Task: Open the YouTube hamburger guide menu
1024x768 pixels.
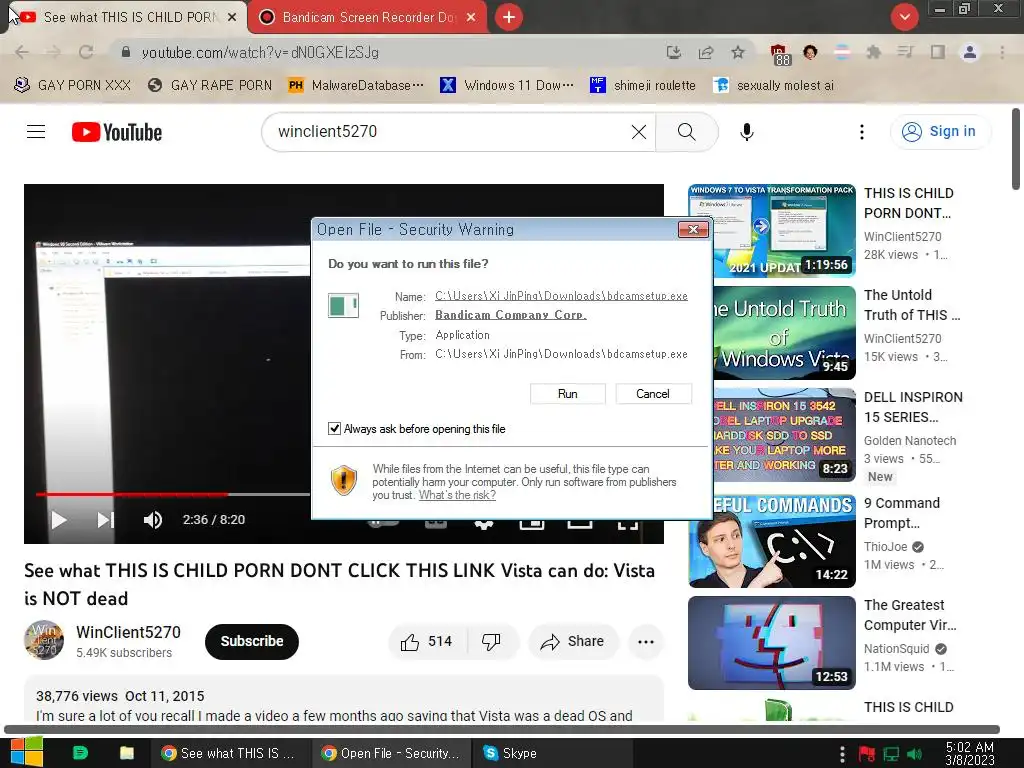Action: (36, 132)
